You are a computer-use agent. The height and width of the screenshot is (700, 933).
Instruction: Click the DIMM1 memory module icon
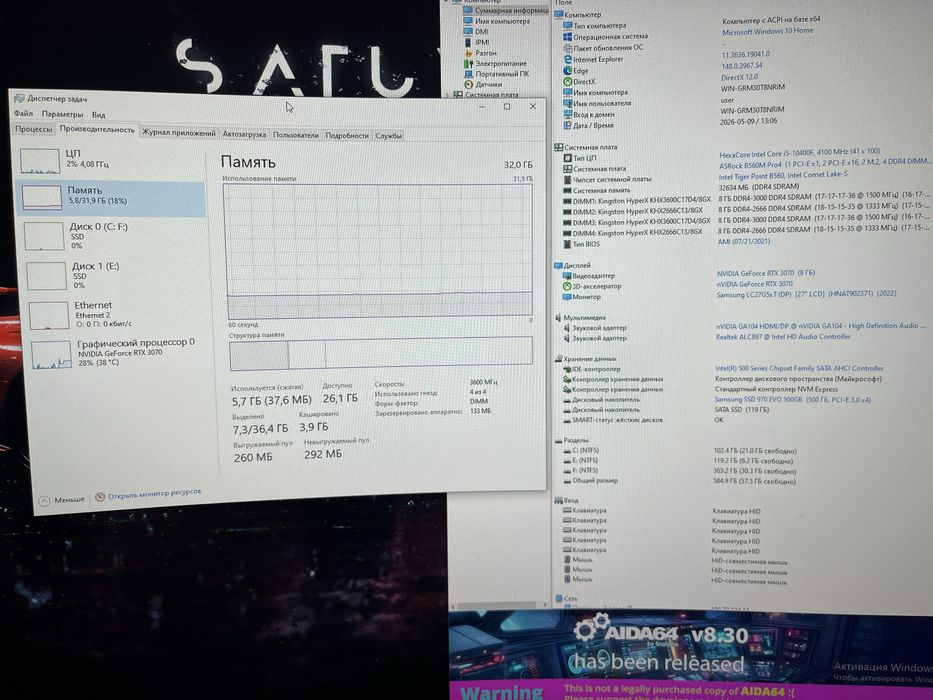point(567,201)
